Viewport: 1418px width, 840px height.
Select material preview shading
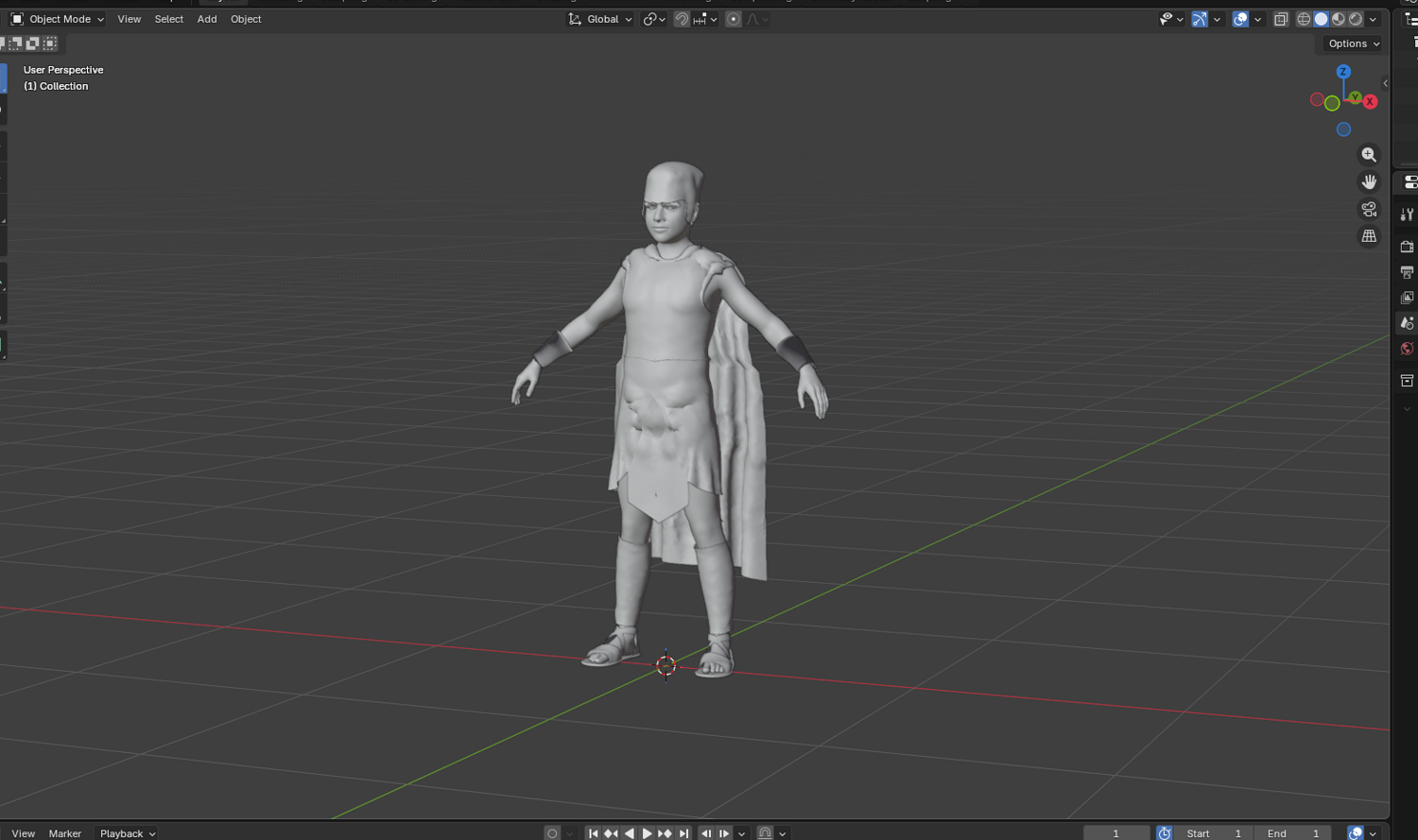[x=1339, y=19]
